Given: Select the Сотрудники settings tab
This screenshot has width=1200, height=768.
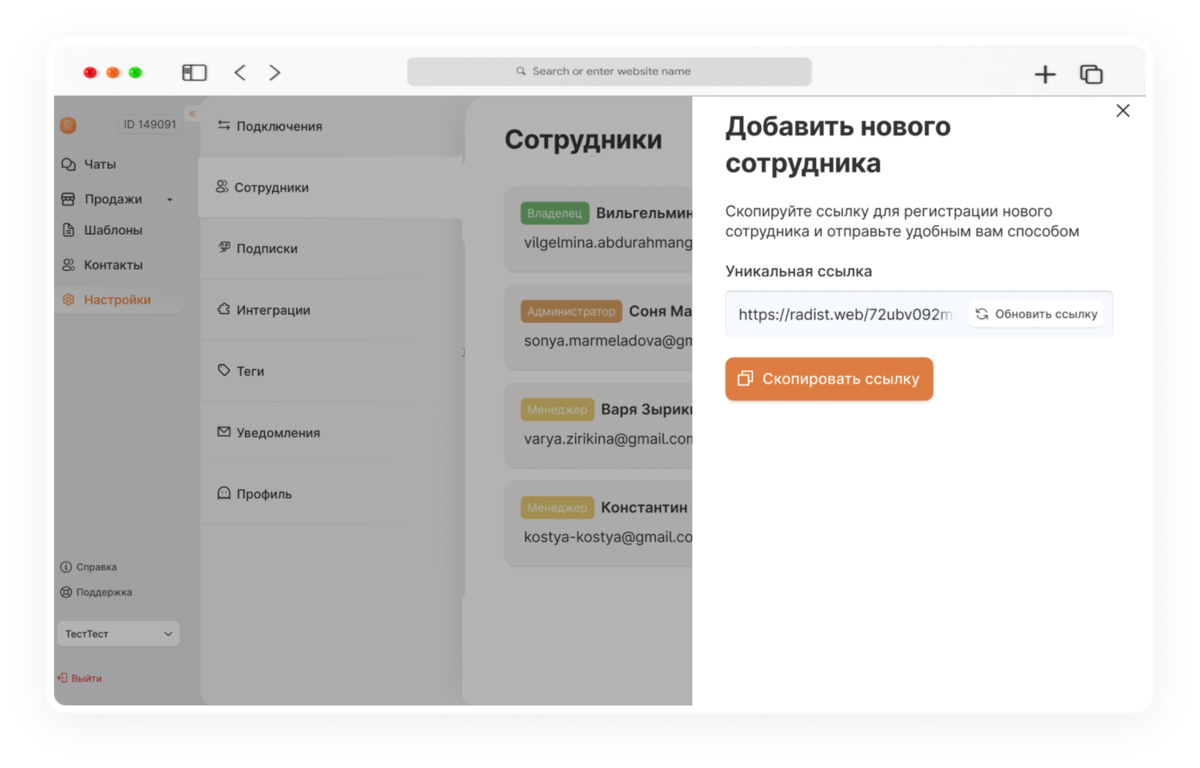Looking at the screenshot, I should tap(330, 187).
